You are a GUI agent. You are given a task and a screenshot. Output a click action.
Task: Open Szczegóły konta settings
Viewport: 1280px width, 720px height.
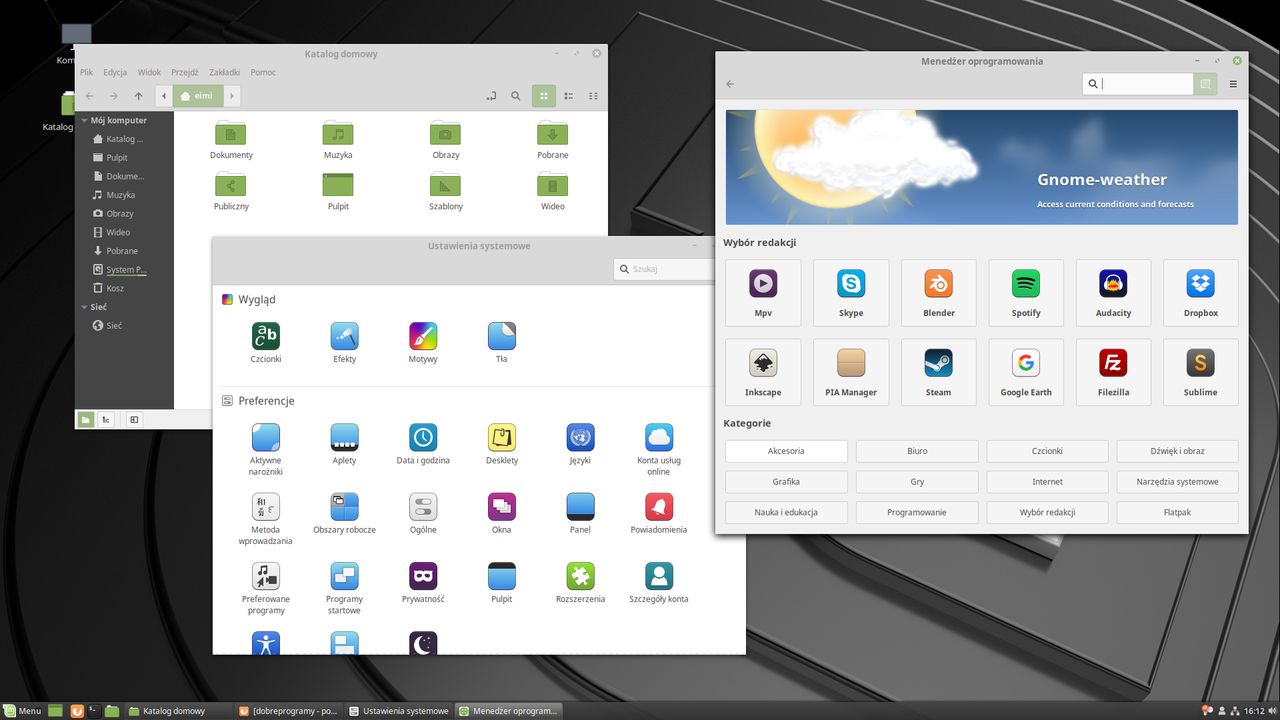point(659,576)
